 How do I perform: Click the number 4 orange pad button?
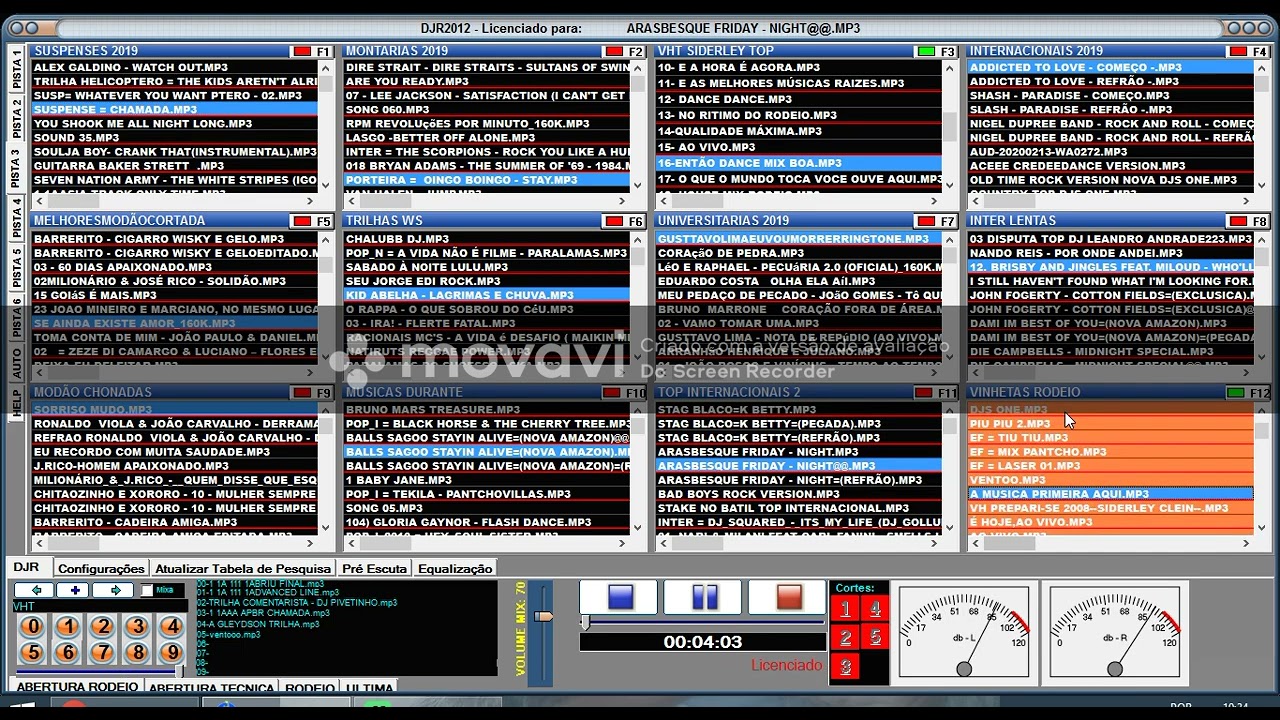pos(172,627)
